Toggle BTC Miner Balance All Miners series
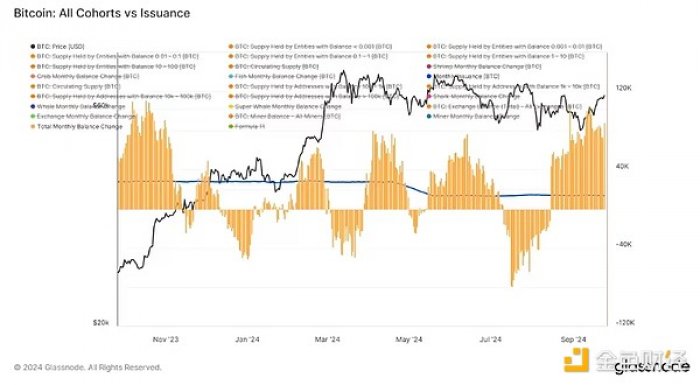The width and height of the screenshot is (700, 385). [288, 117]
